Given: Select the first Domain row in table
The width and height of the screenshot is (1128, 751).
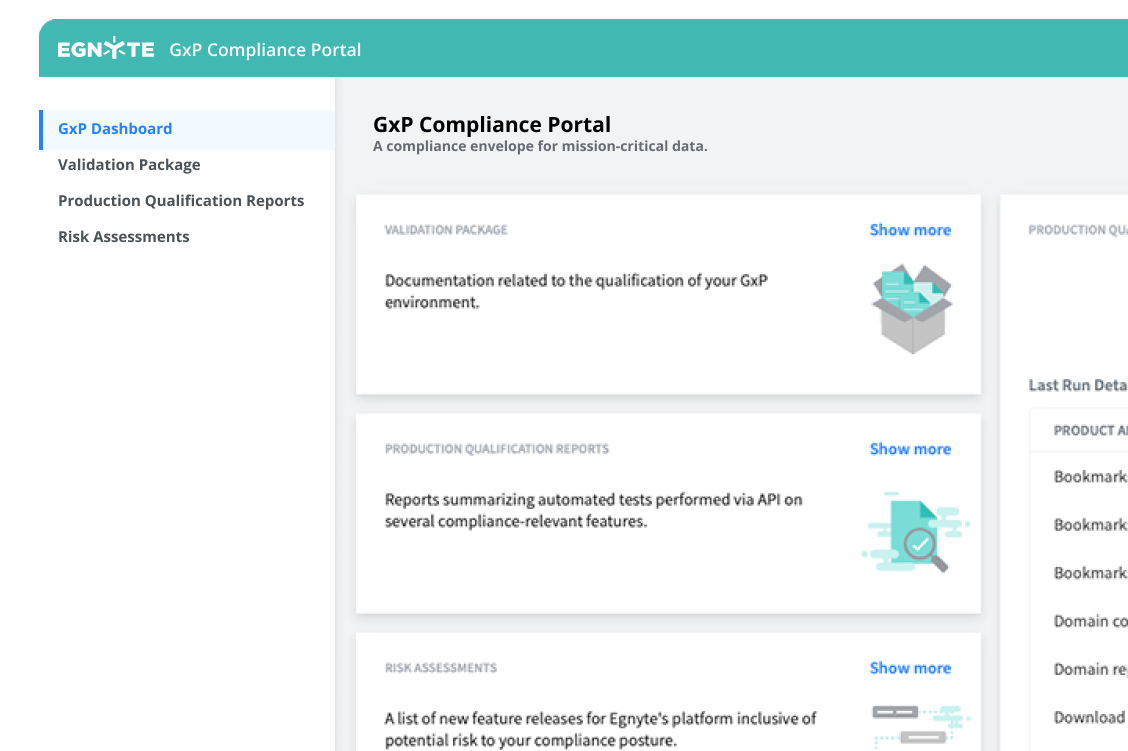Looking at the screenshot, I should [1089, 621].
